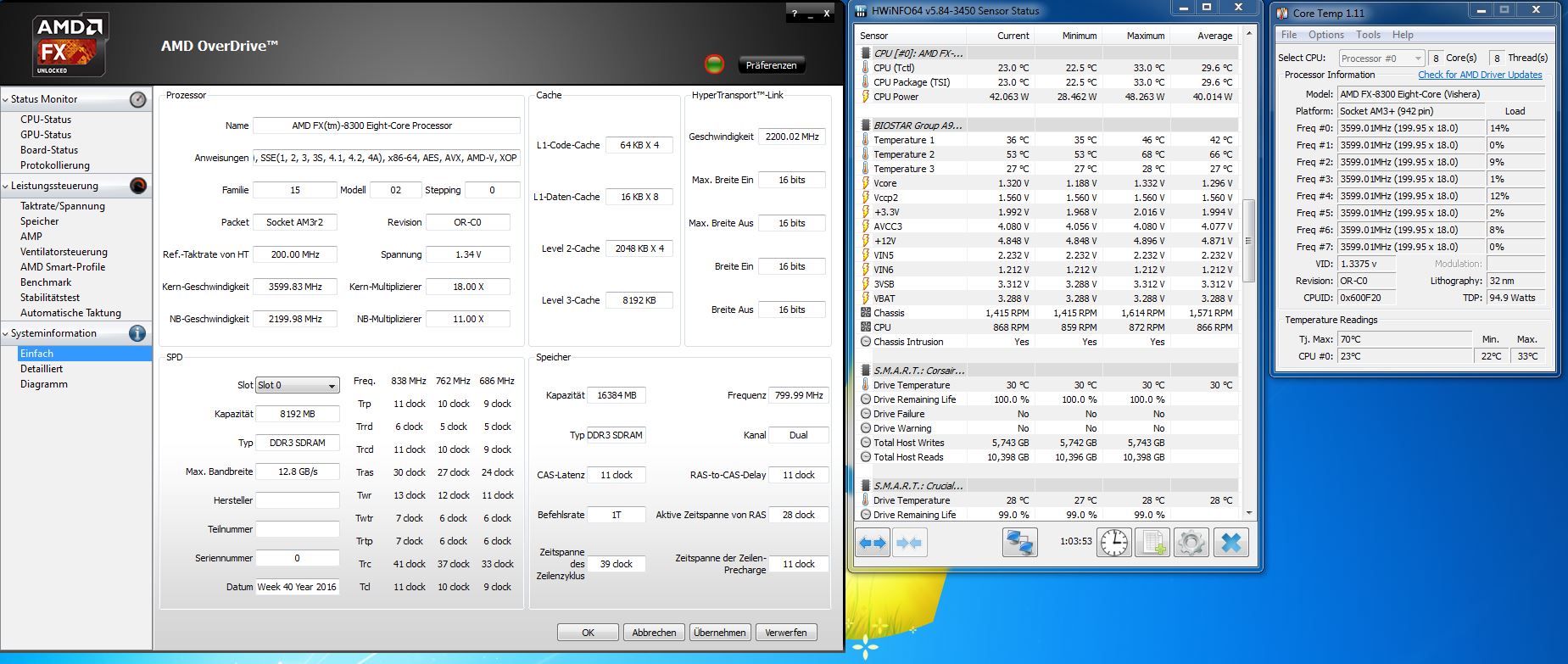Click the AMD FX Unlocked logo
This screenshot has height=664, width=1568.
pos(70,46)
